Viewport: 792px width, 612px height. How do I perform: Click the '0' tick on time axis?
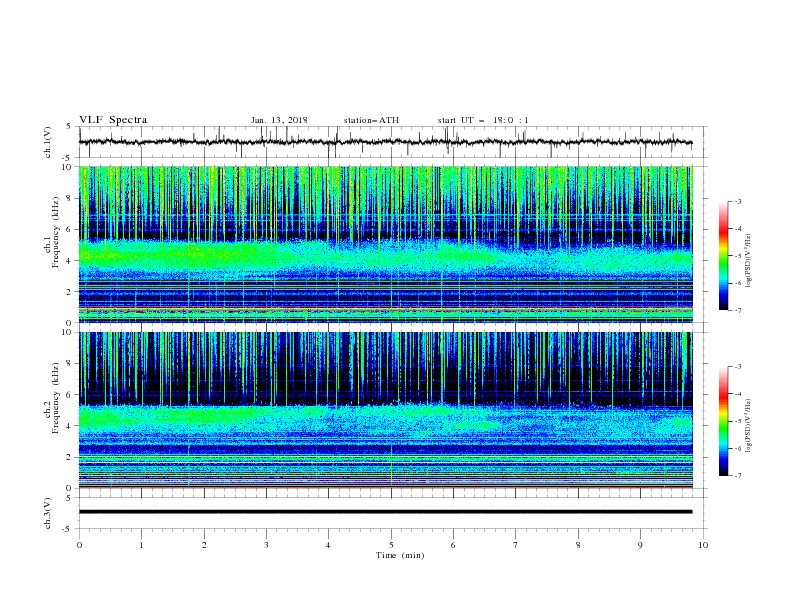pyautogui.click(x=79, y=545)
